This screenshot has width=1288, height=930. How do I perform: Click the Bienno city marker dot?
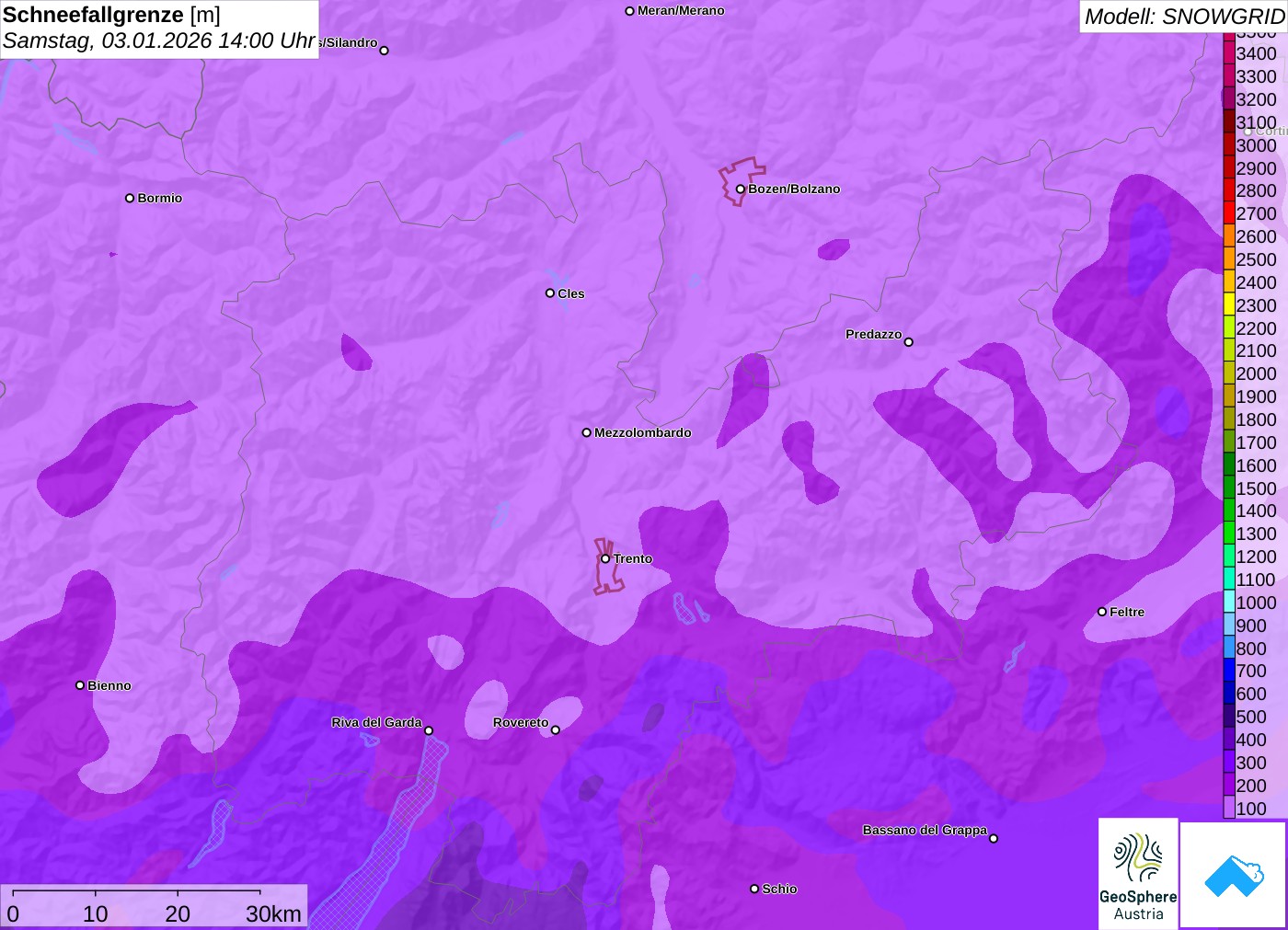click(x=80, y=685)
